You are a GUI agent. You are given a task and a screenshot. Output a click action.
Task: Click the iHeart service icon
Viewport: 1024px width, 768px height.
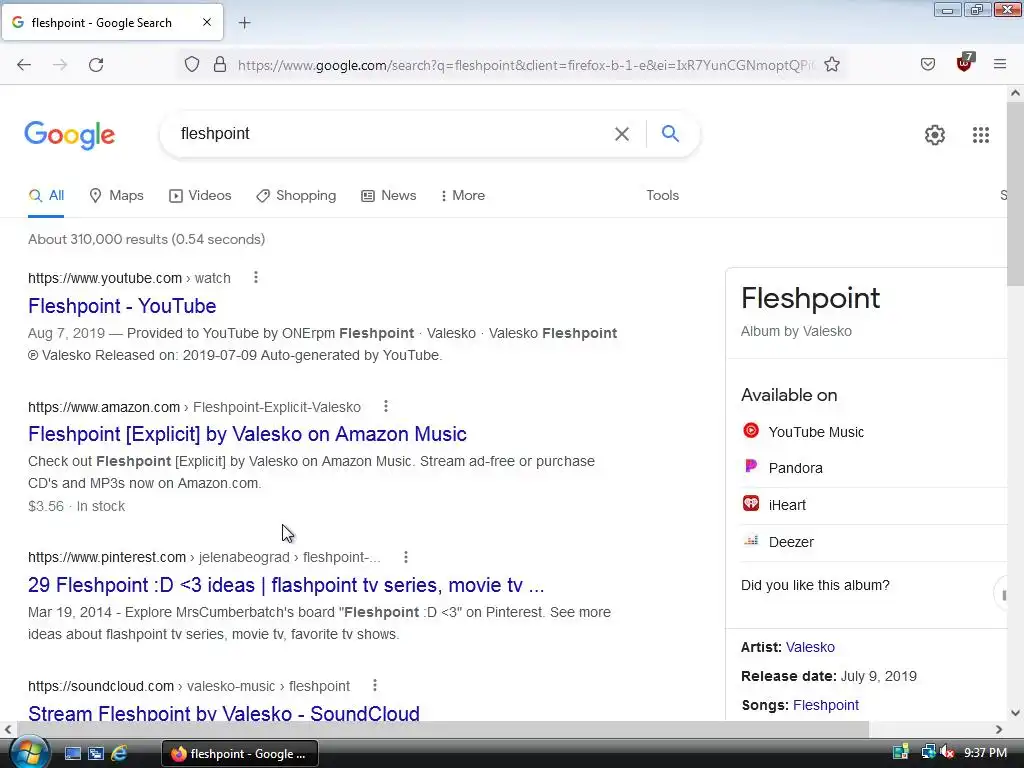pos(751,504)
